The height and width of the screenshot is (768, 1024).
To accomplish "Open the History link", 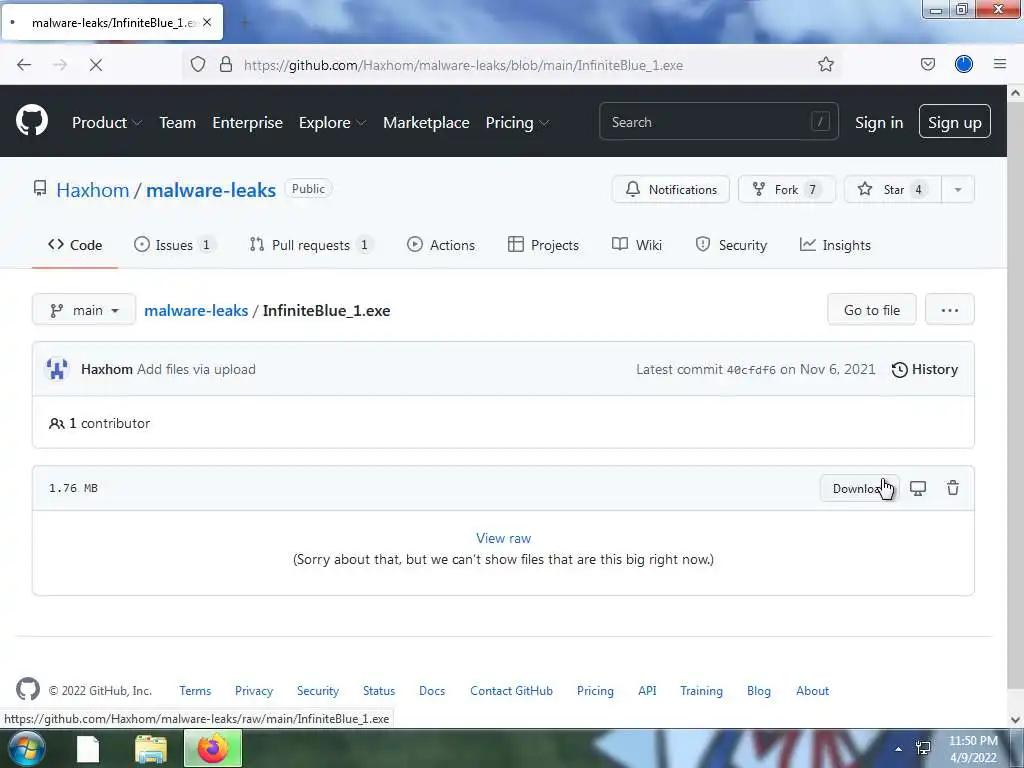I will (x=925, y=369).
